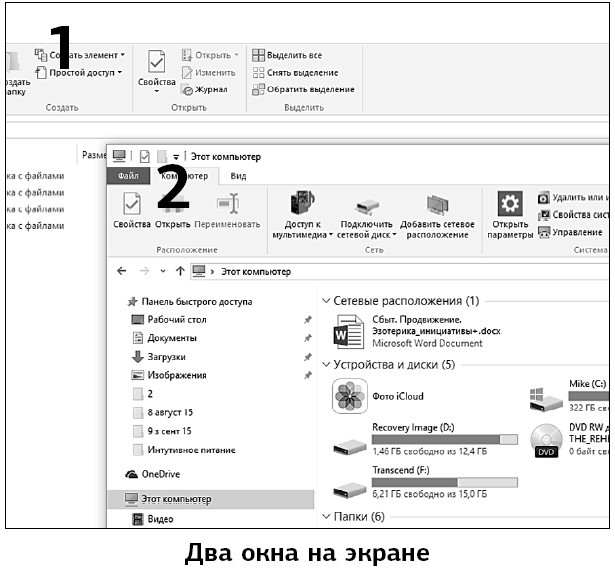Open Свойства dropdown arrow in back window

tap(156, 91)
